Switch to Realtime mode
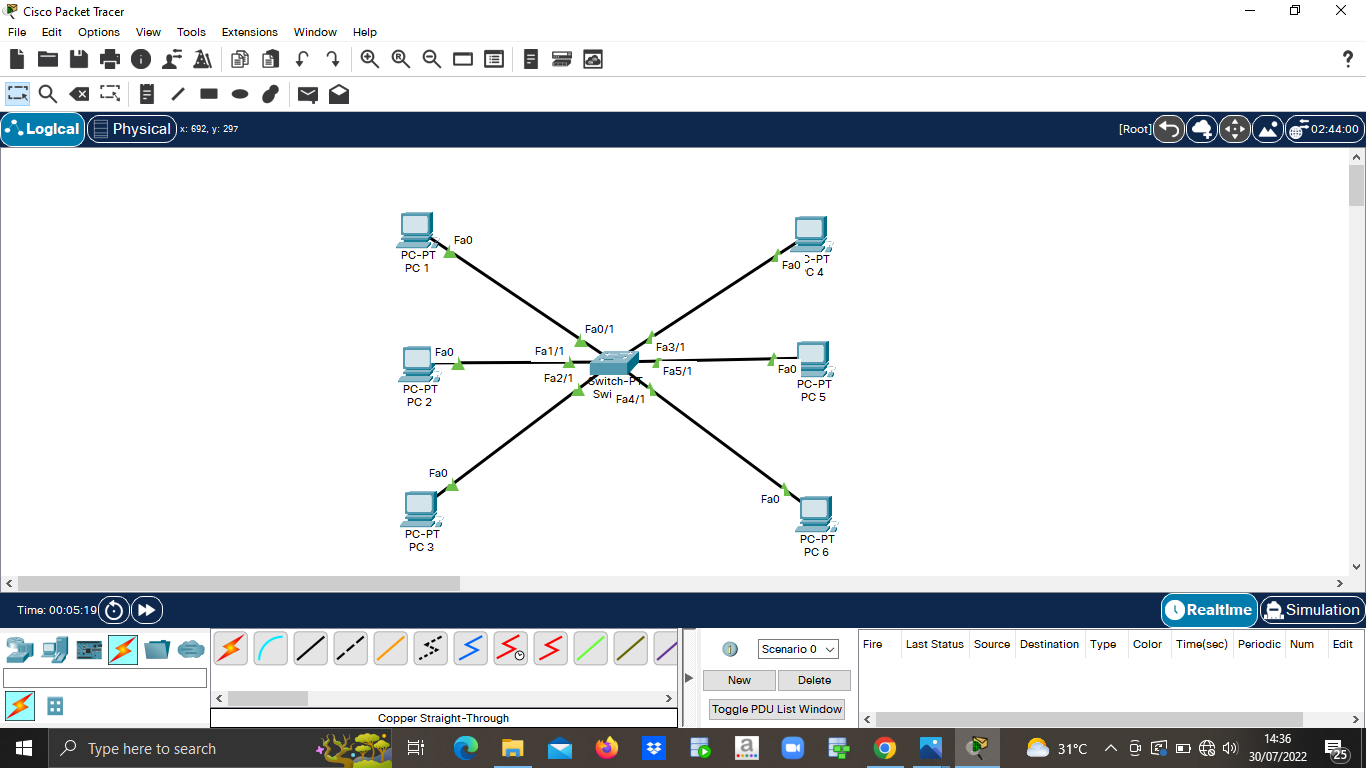Viewport: 1366px width, 768px height. [x=1209, y=610]
